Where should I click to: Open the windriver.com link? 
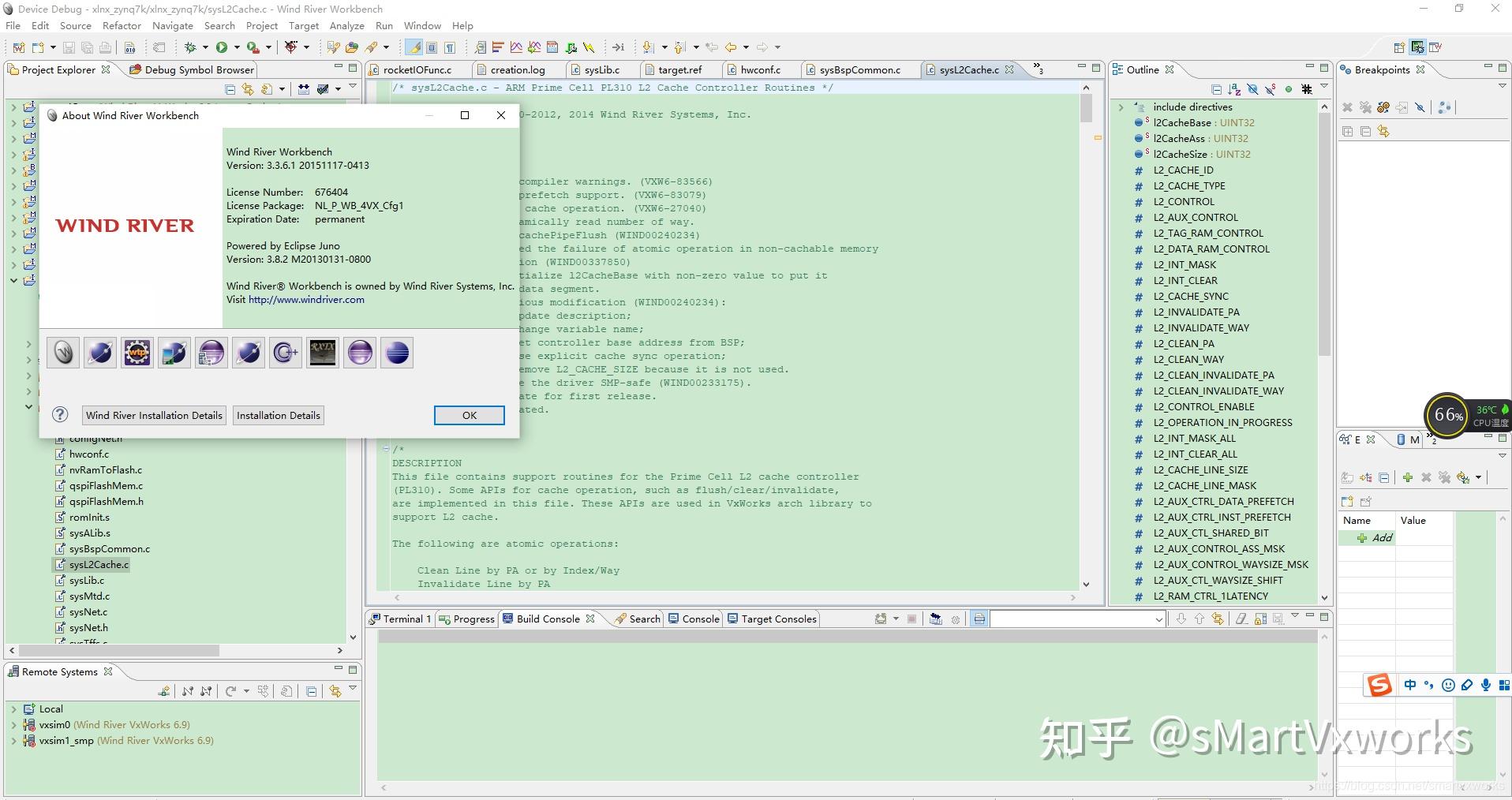coord(305,300)
